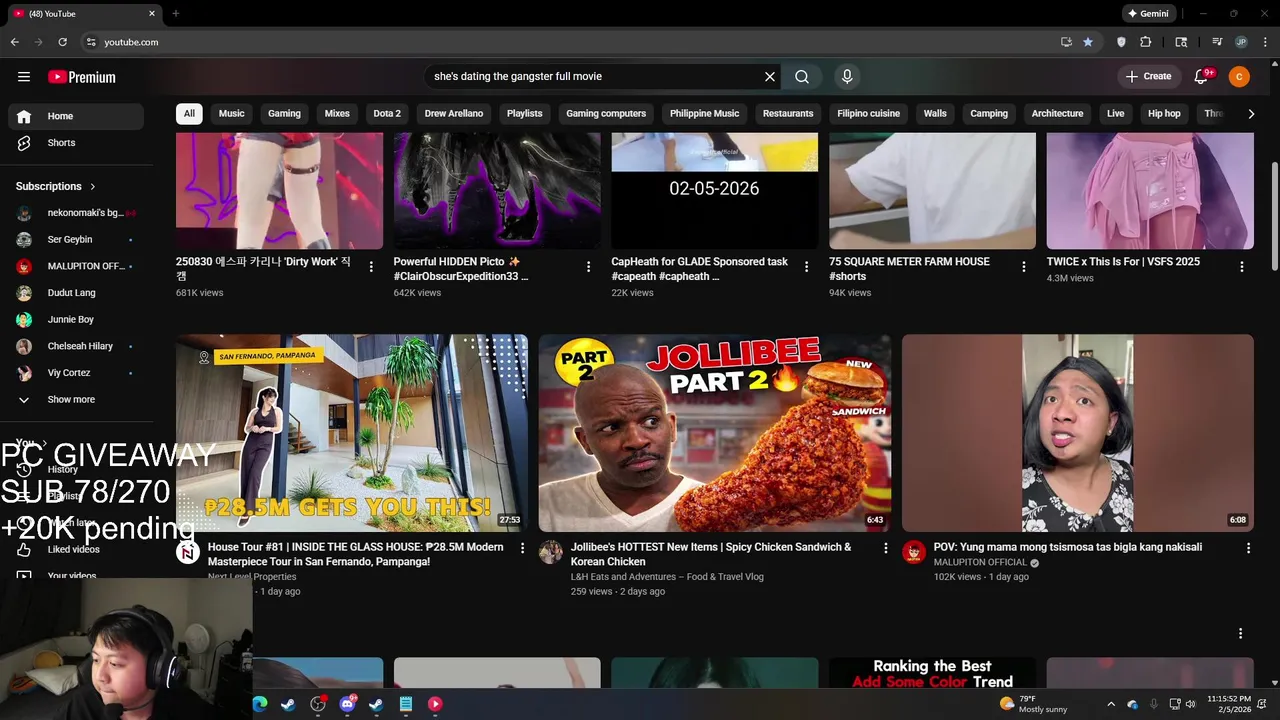The width and height of the screenshot is (1280, 720).
Task: Play the Glass House tour thumbnail
Action: click(x=352, y=433)
